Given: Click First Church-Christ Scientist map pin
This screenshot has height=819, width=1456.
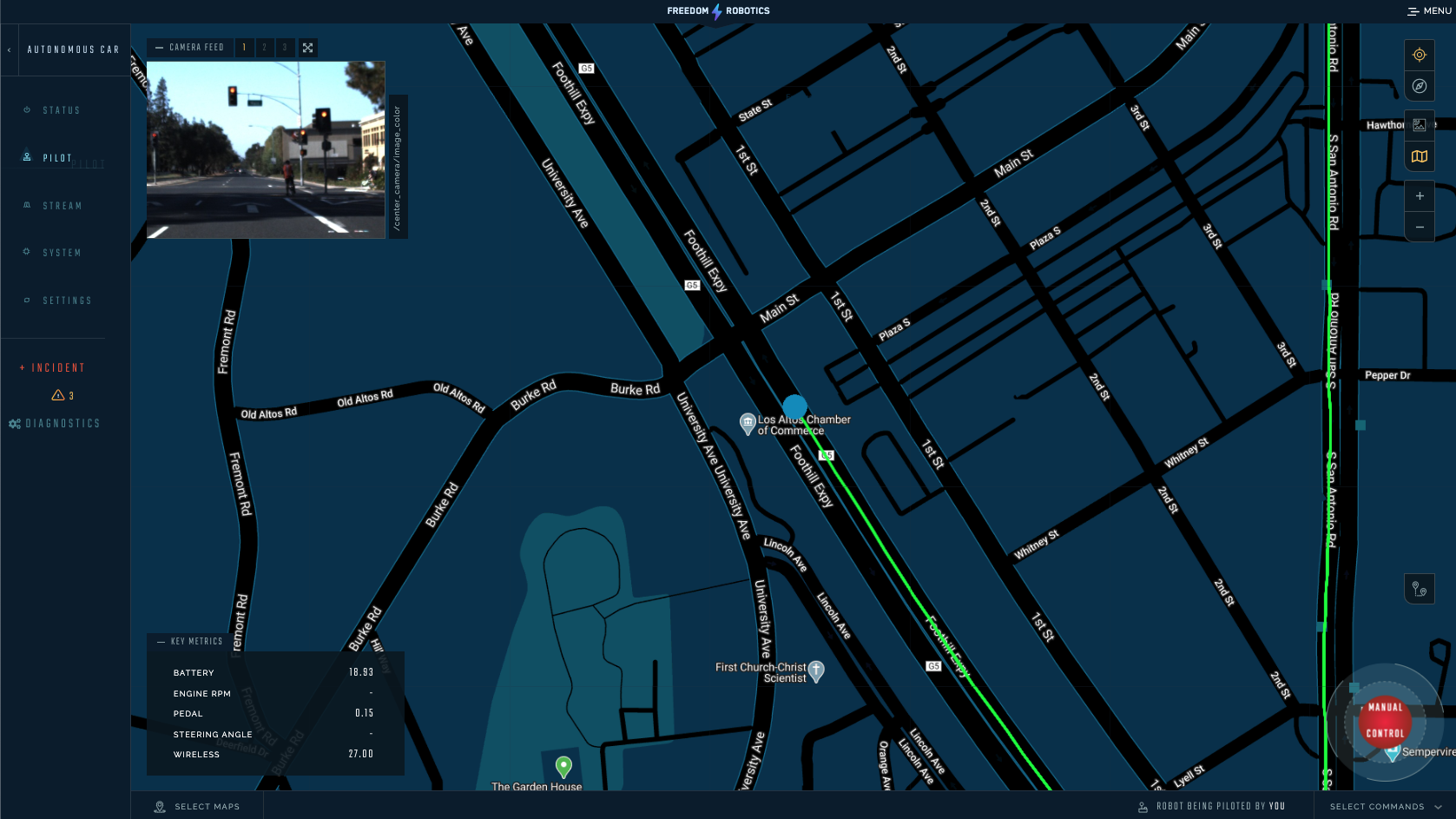Looking at the screenshot, I should coord(816,671).
